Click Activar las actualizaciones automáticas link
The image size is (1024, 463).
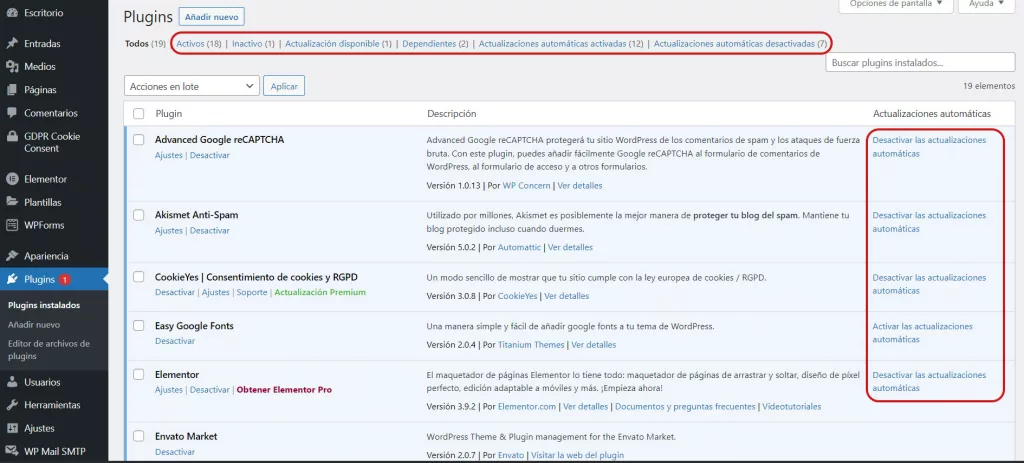click(x=921, y=333)
